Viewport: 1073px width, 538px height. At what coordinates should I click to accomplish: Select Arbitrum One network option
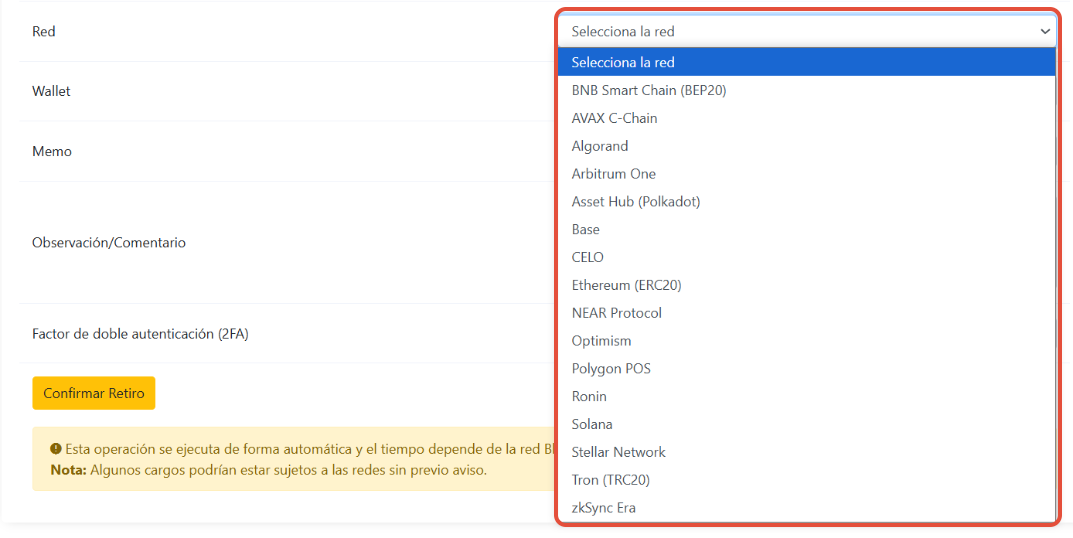[x=807, y=174]
